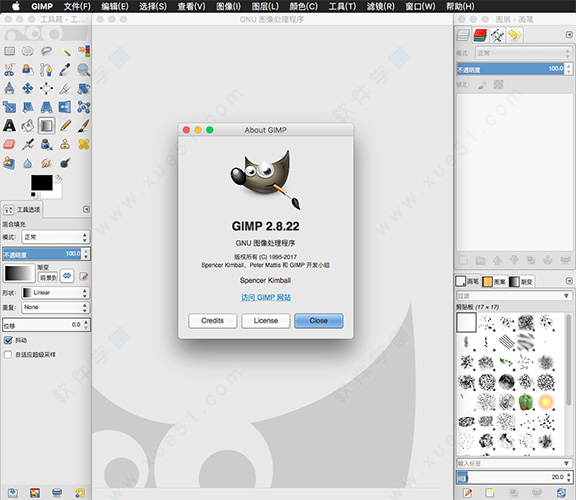Select the Crop tool

[65, 89]
